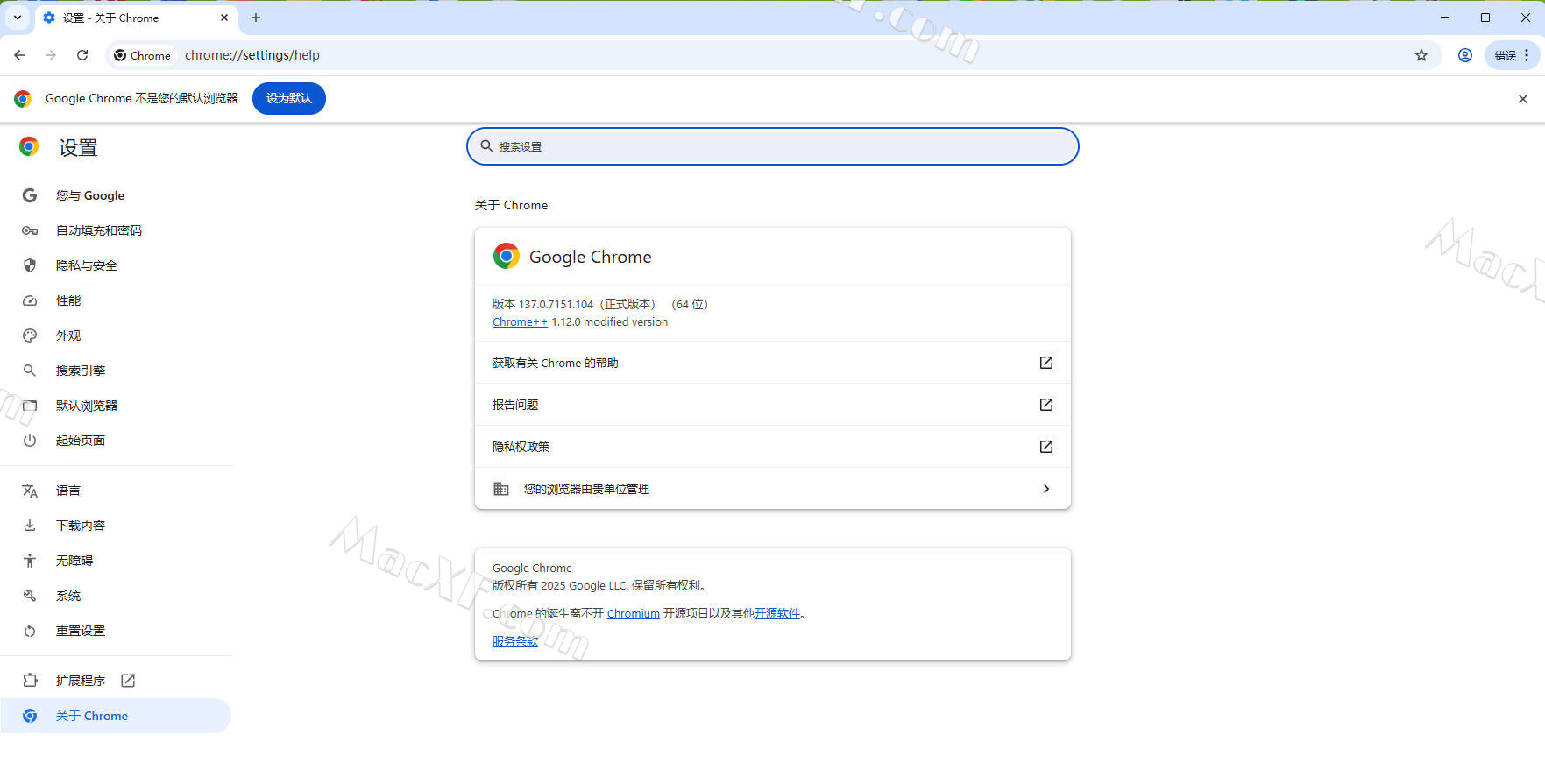Click the Chrome site info chip
1545x784 pixels.
coord(143,55)
